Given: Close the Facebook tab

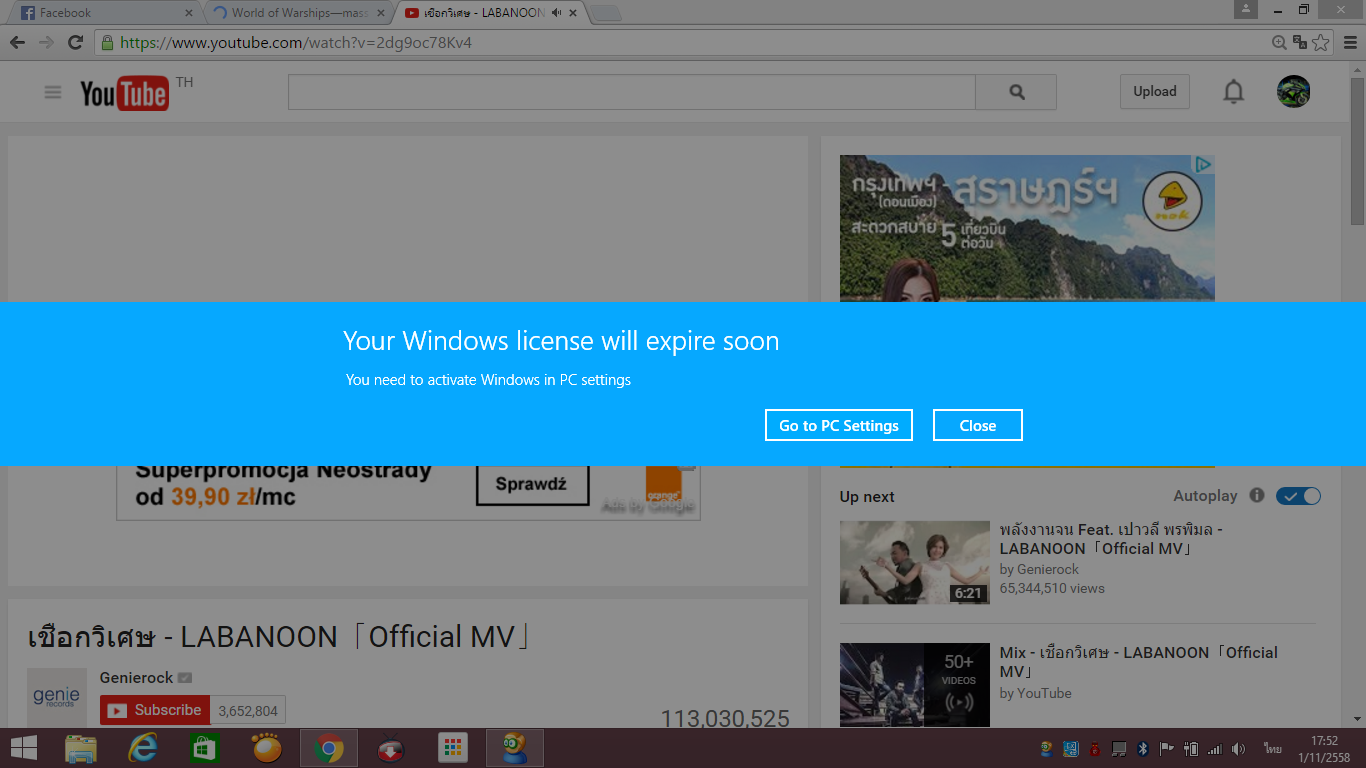Looking at the screenshot, I should point(189,13).
